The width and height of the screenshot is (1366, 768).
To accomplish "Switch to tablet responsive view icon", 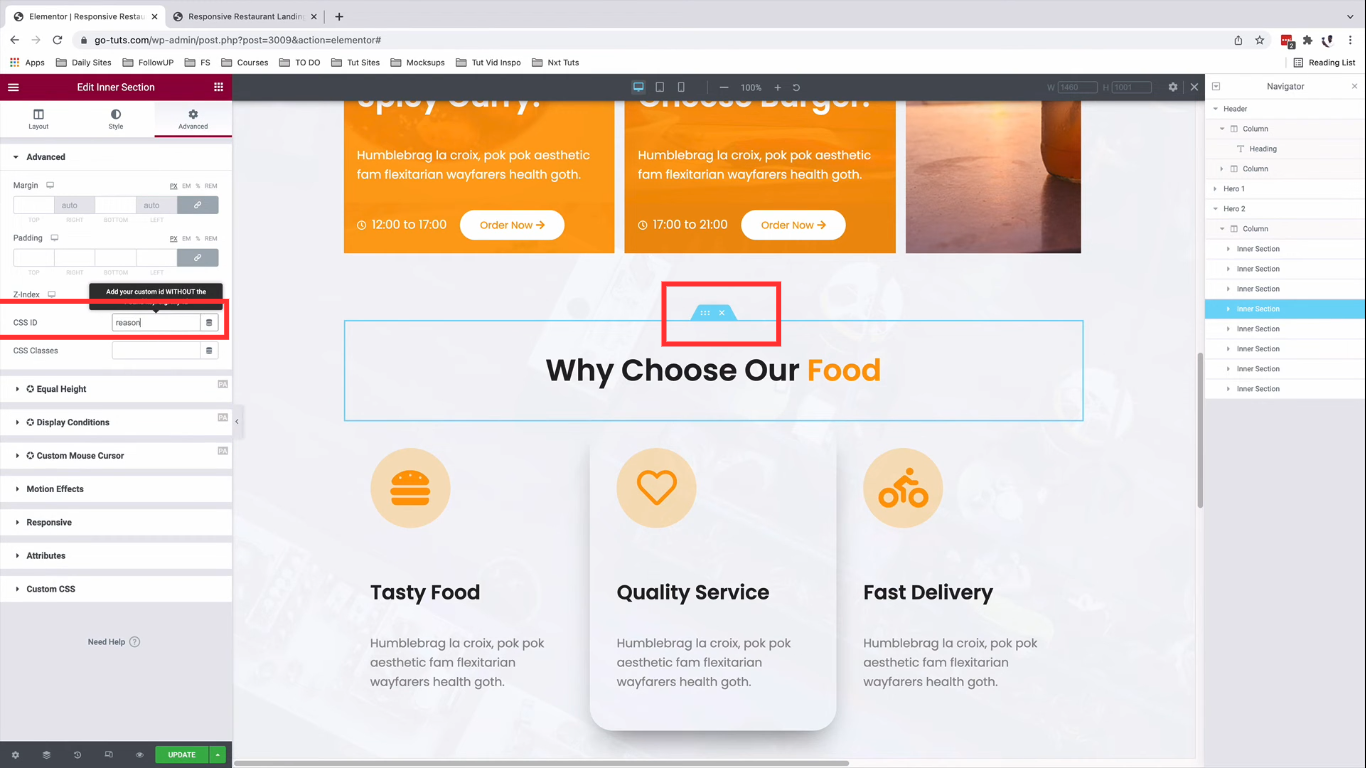I will (660, 87).
